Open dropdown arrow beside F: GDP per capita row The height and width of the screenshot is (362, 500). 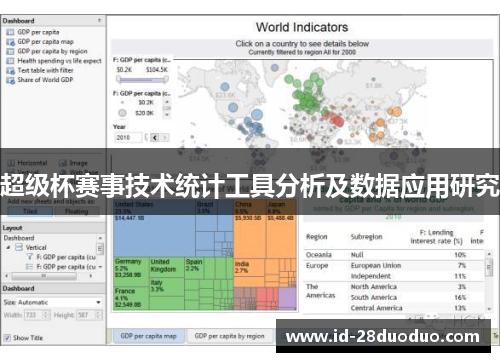(100, 267)
